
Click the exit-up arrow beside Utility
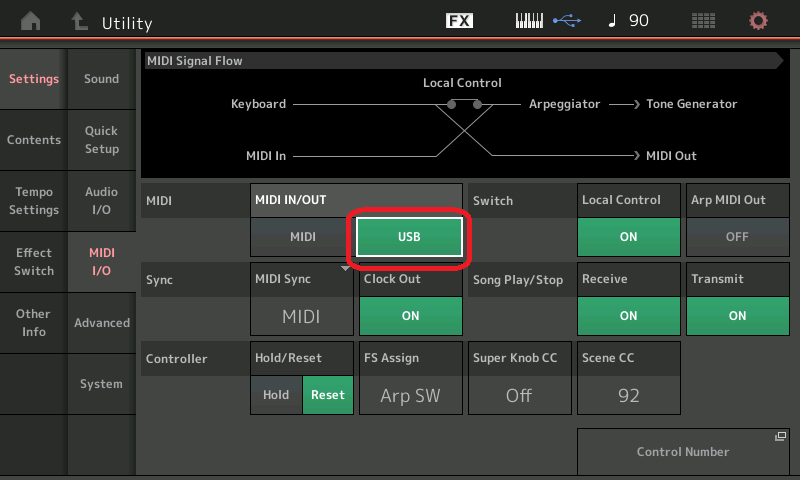pyautogui.click(x=79, y=21)
